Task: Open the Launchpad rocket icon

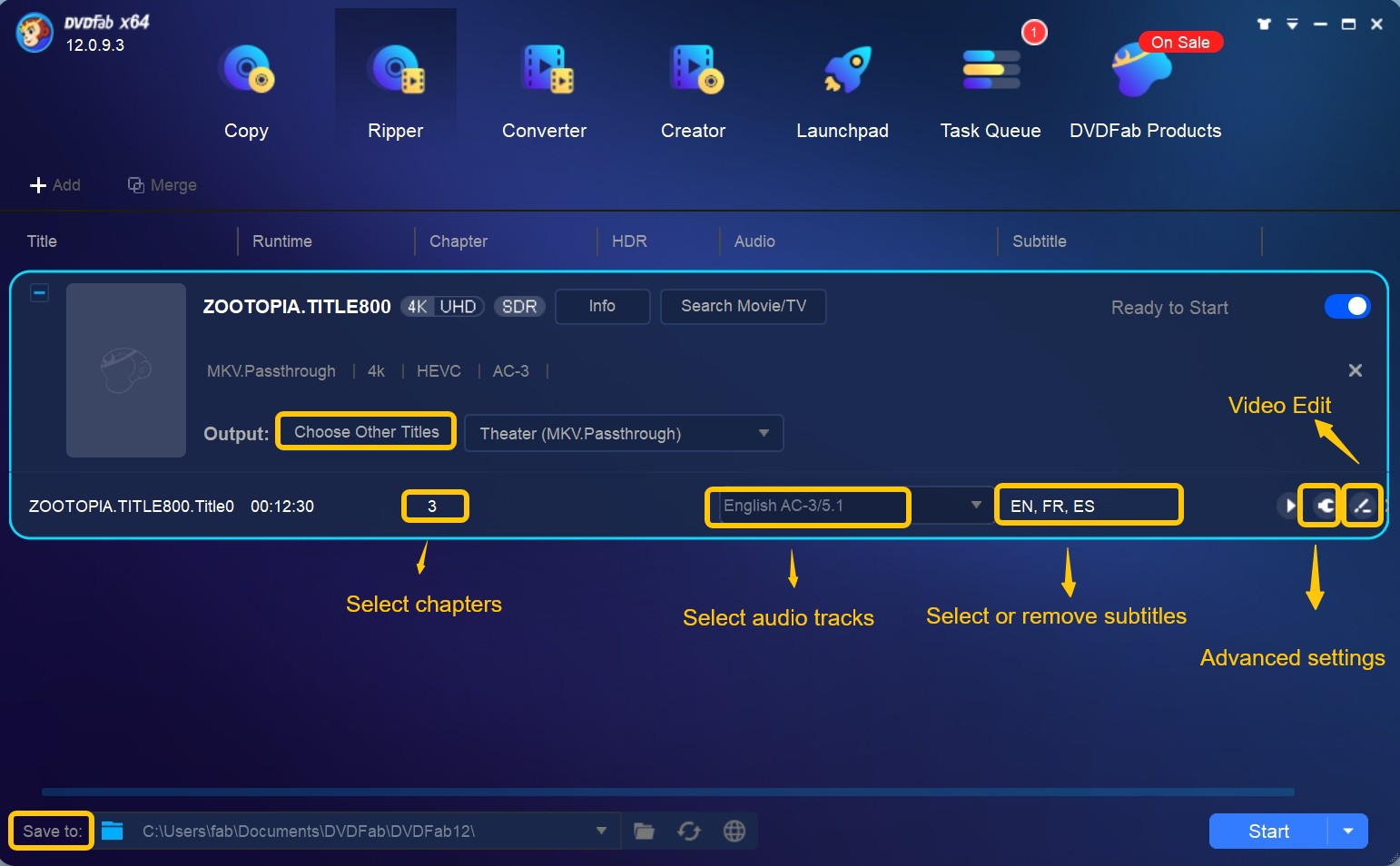Action: click(x=846, y=70)
